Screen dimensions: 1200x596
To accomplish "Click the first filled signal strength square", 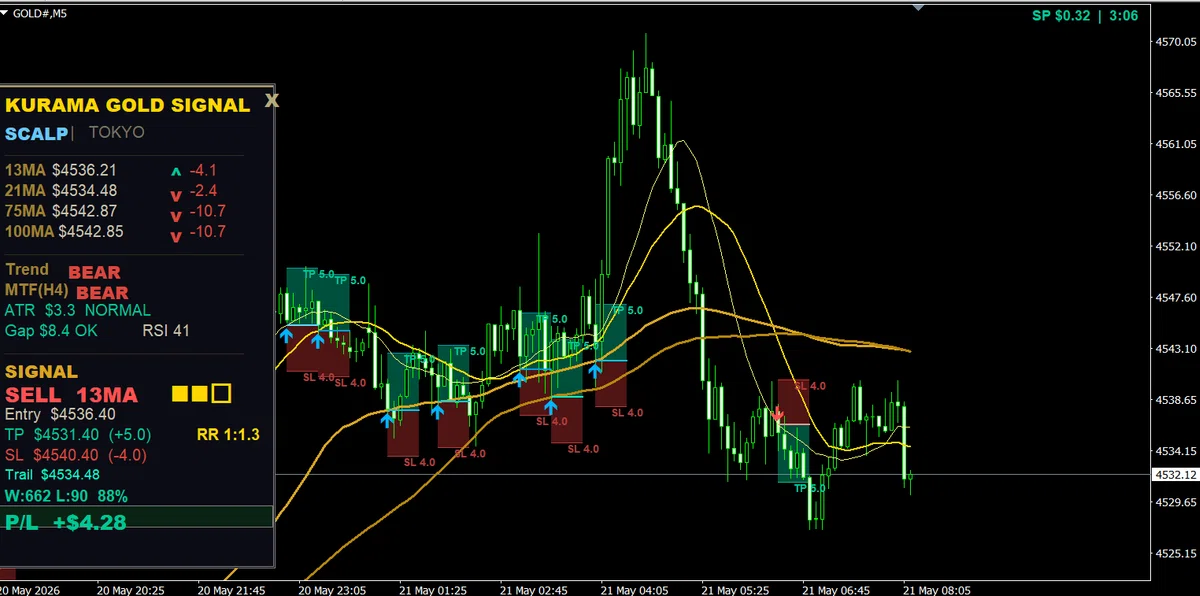I will (181, 394).
